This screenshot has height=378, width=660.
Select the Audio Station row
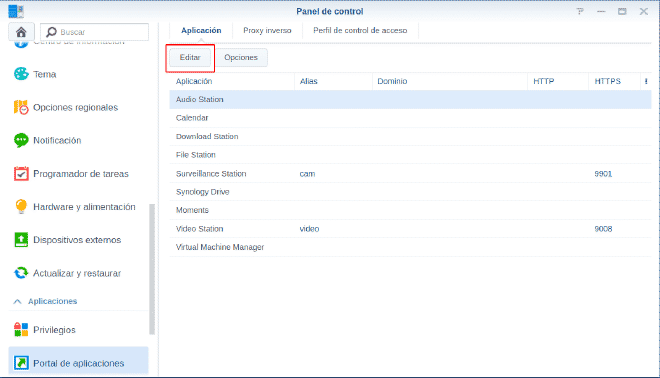(410, 99)
